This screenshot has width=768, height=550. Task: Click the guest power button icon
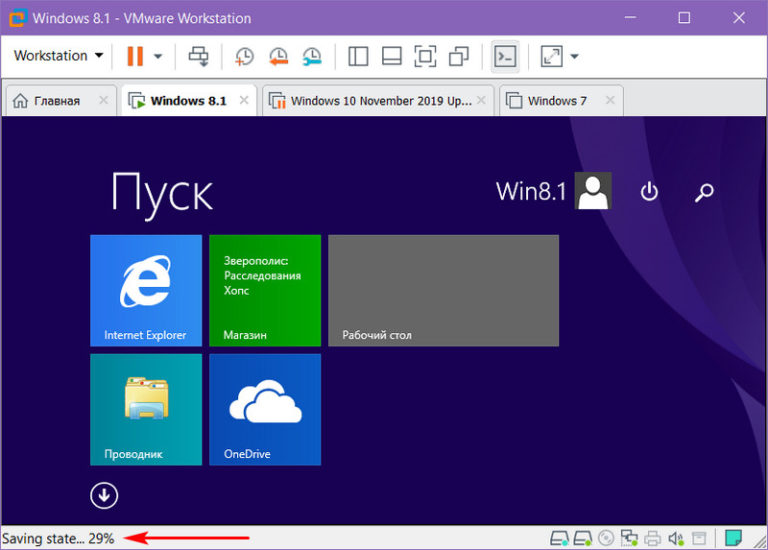(649, 191)
